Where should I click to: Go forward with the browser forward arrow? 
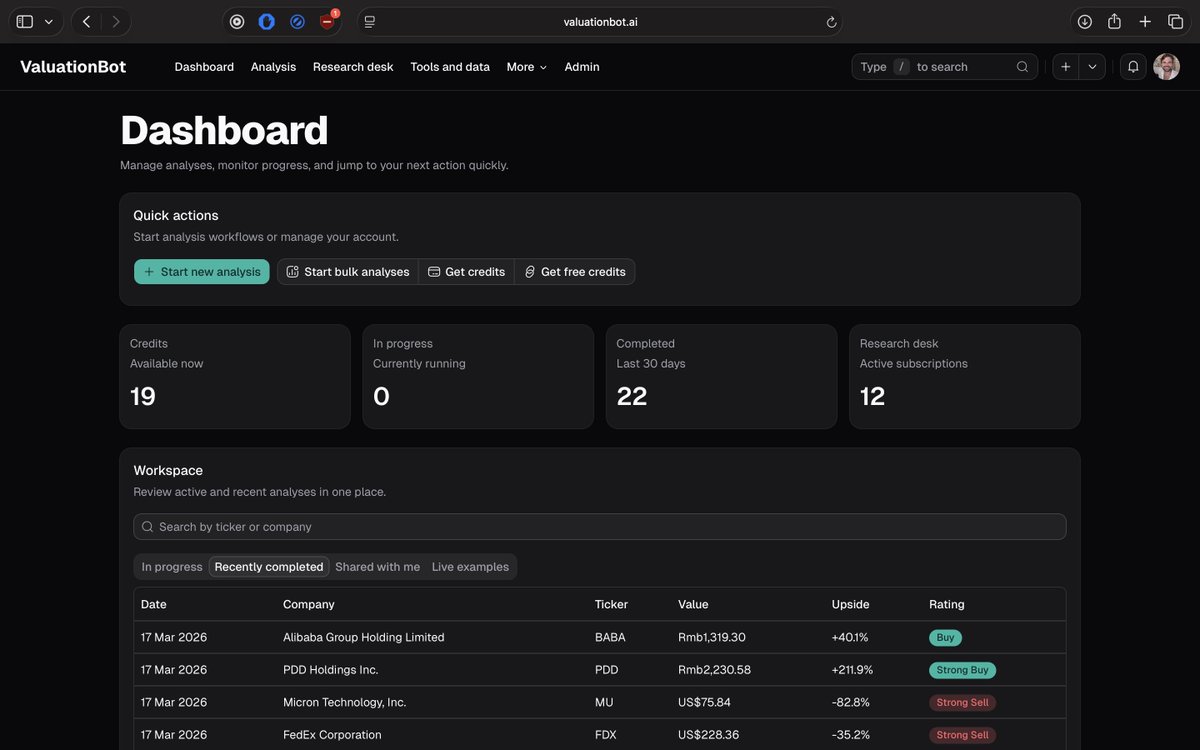[x=116, y=21]
